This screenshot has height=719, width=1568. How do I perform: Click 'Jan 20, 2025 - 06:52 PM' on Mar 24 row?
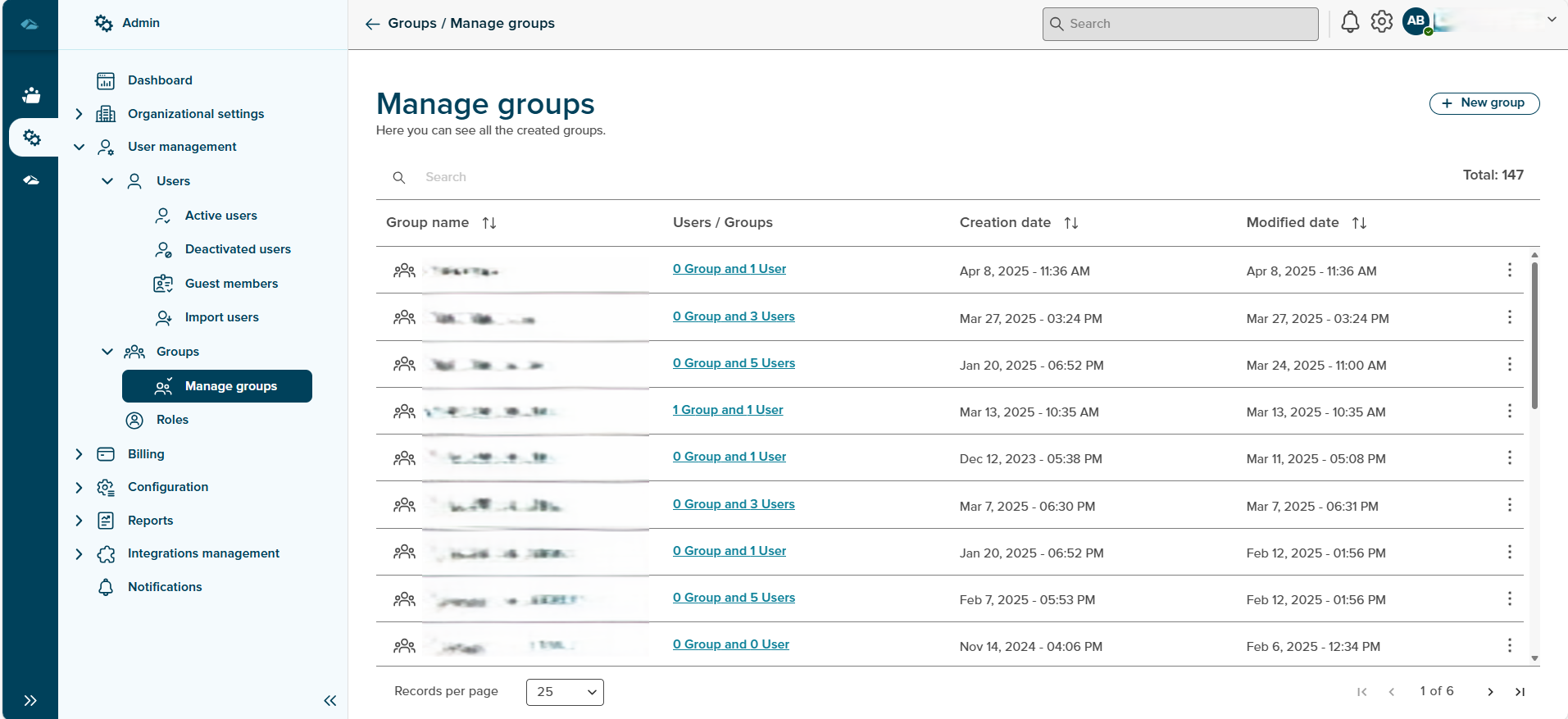pos(1032,366)
